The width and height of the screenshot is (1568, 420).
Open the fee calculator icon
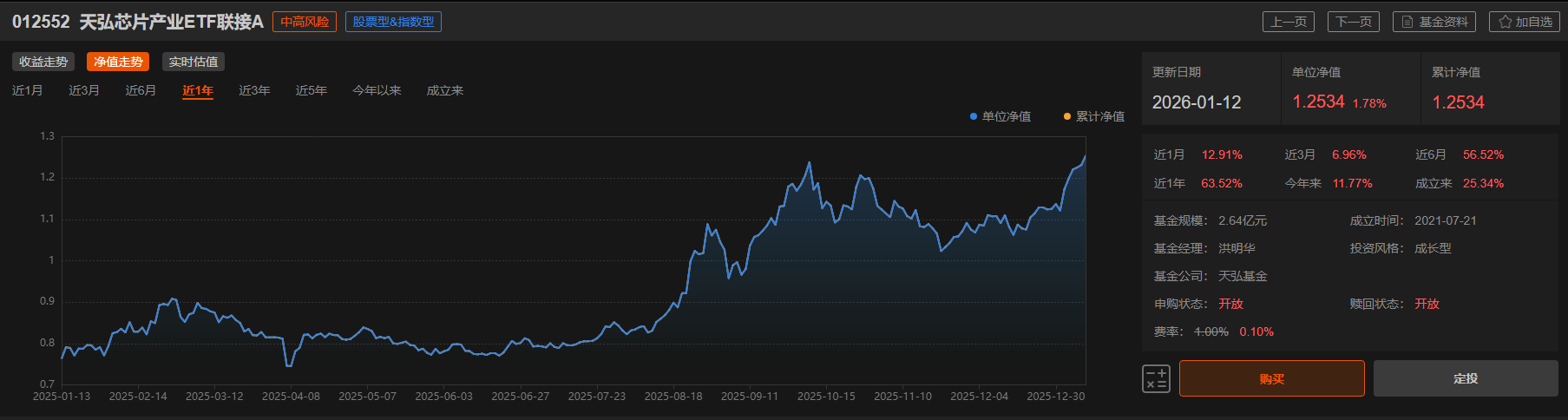pyautogui.click(x=1156, y=378)
